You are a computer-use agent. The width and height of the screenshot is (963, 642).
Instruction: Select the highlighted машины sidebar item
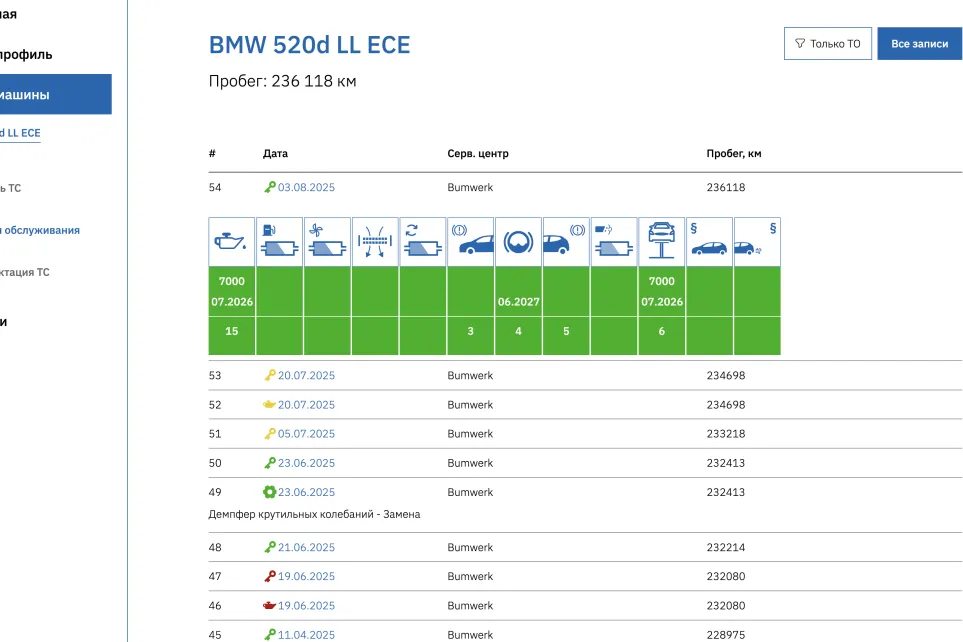click(55, 95)
